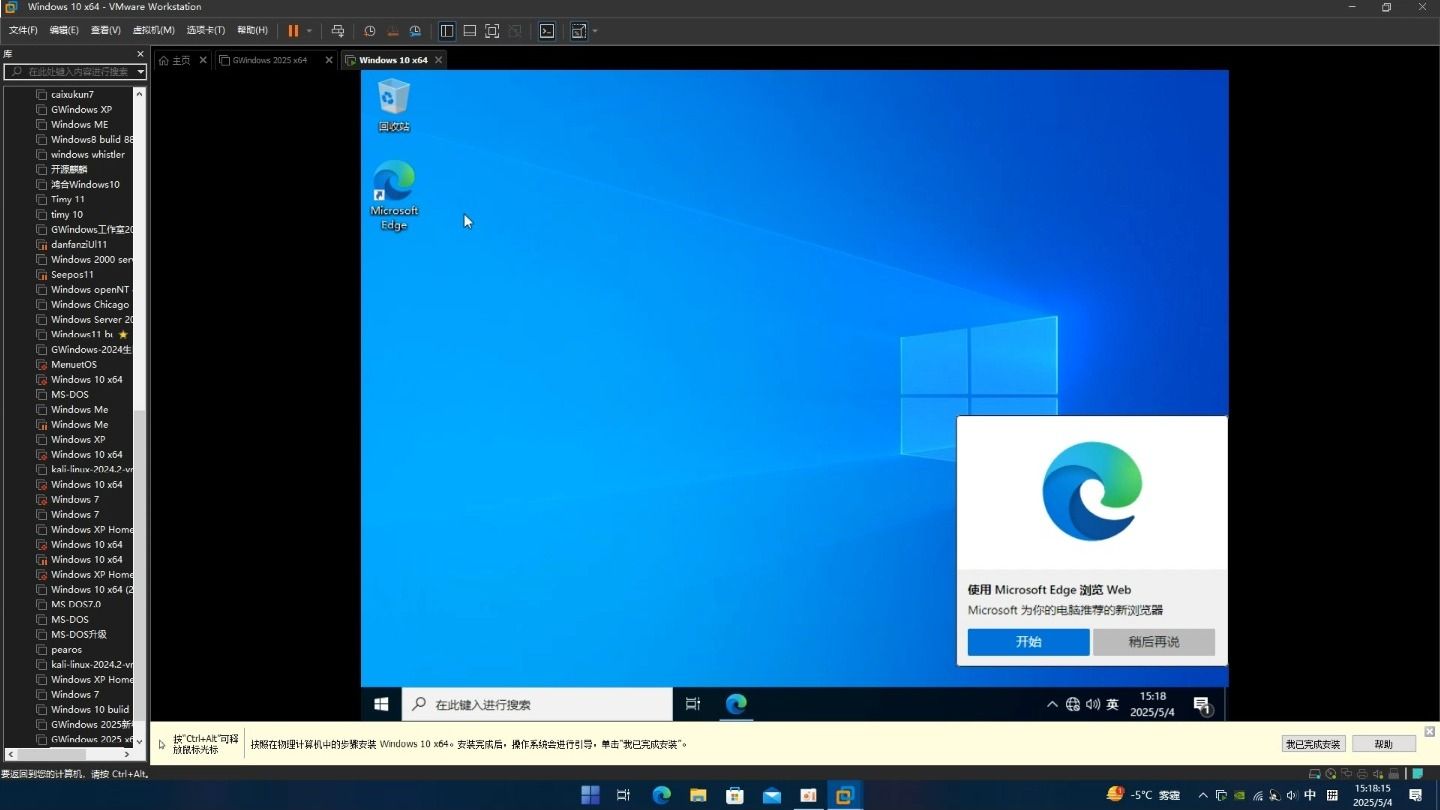Image resolution: width=1440 pixels, height=810 pixels.
Task: Close the yellow install hint bar
Action: click(1429, 731)
